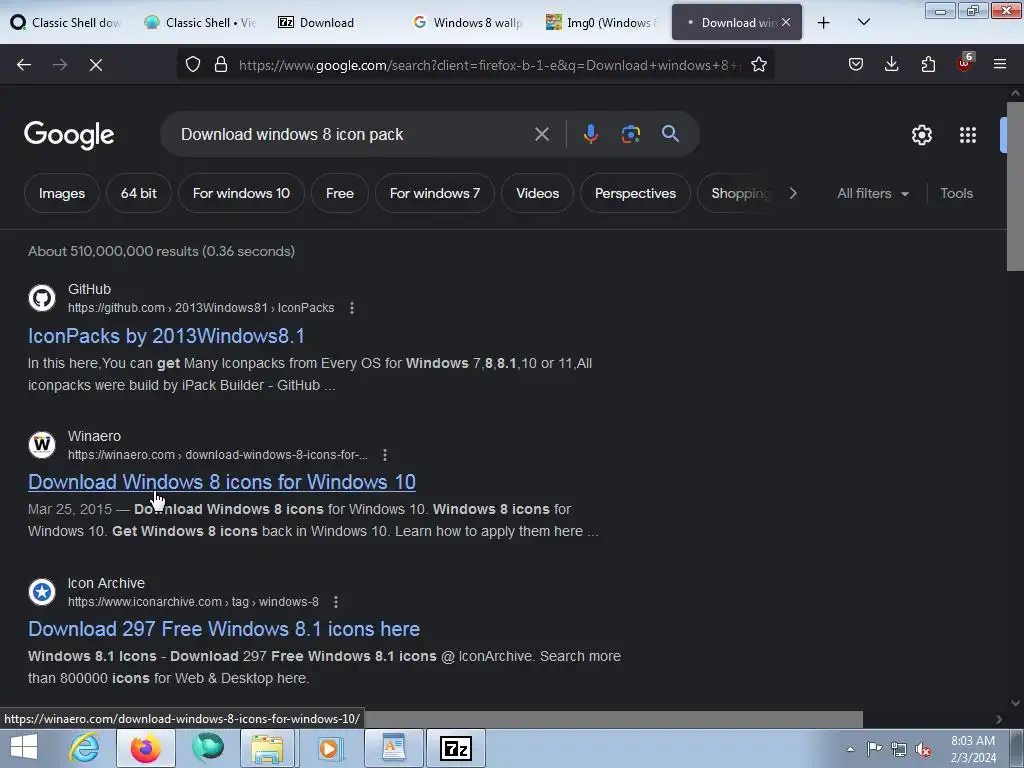
Task: Open Windows Start menu
Action: coord(24,747)
